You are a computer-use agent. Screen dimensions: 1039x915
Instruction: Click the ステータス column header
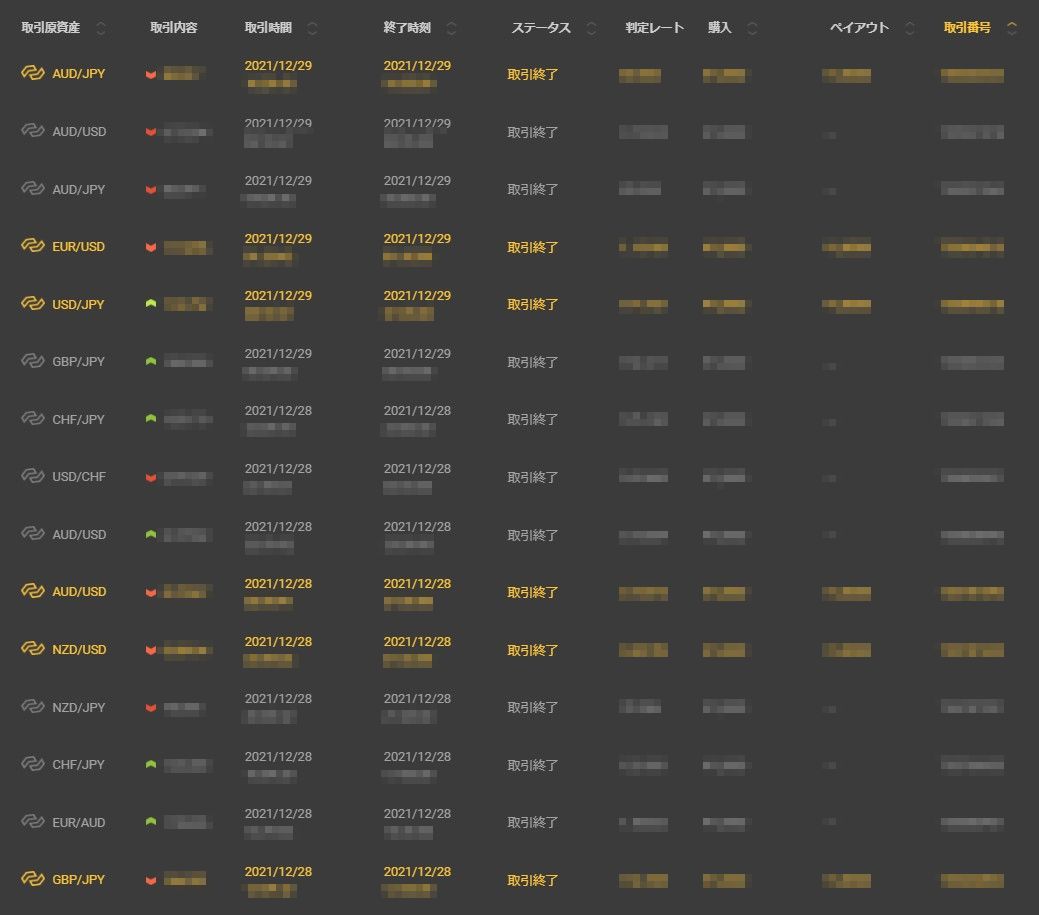point(540,28)
